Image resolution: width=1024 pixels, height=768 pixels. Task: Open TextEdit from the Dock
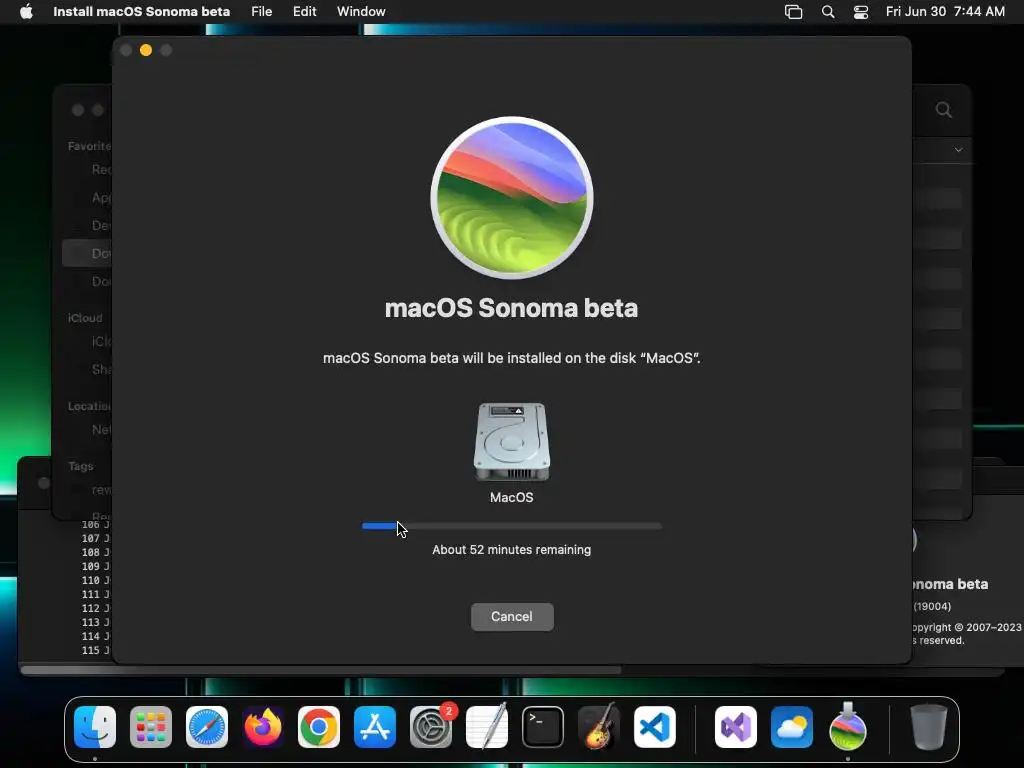487,726
